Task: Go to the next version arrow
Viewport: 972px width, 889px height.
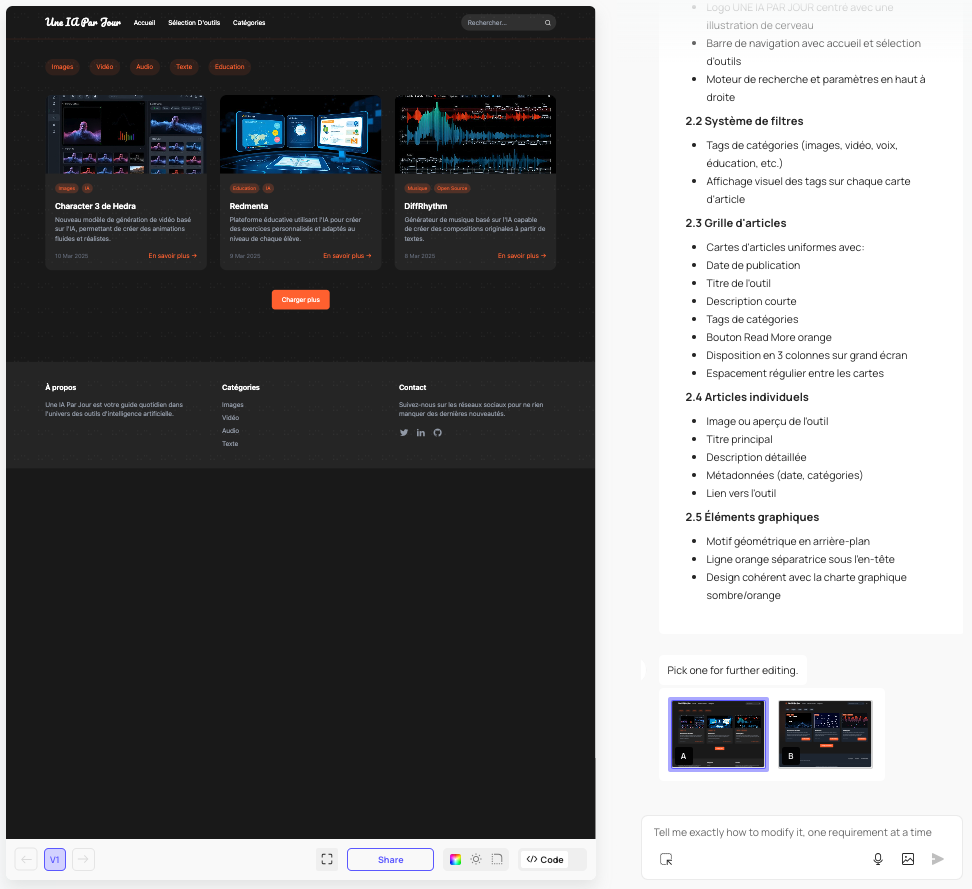Action: [84, 859]
